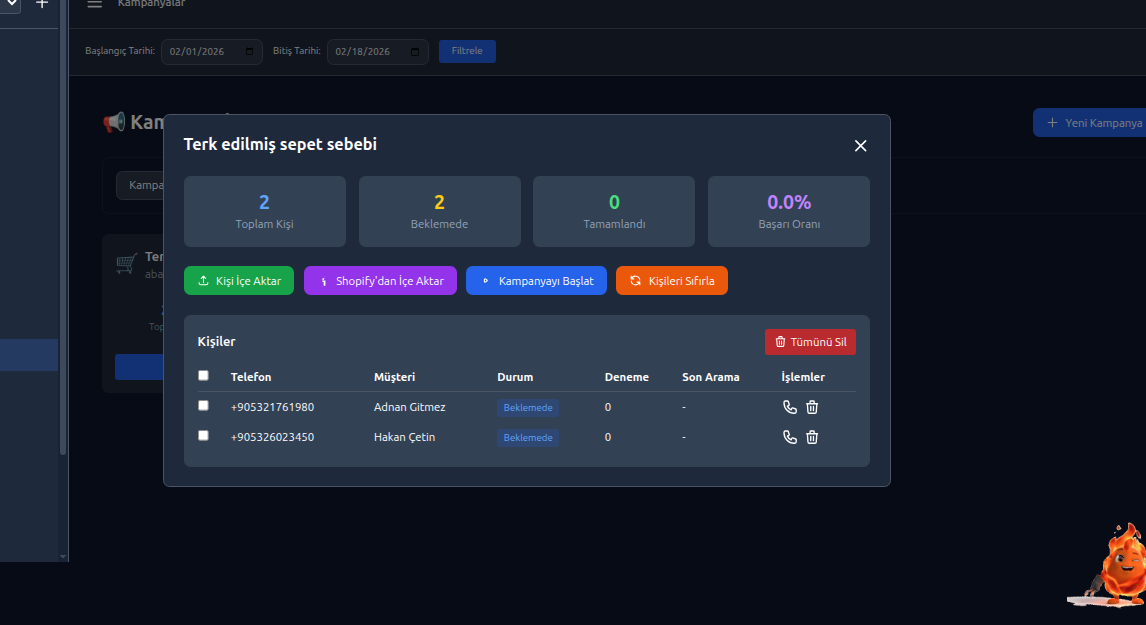Click the Filtrele button
The width and height of the screenshot is (1146, 625).
(467, 51)
